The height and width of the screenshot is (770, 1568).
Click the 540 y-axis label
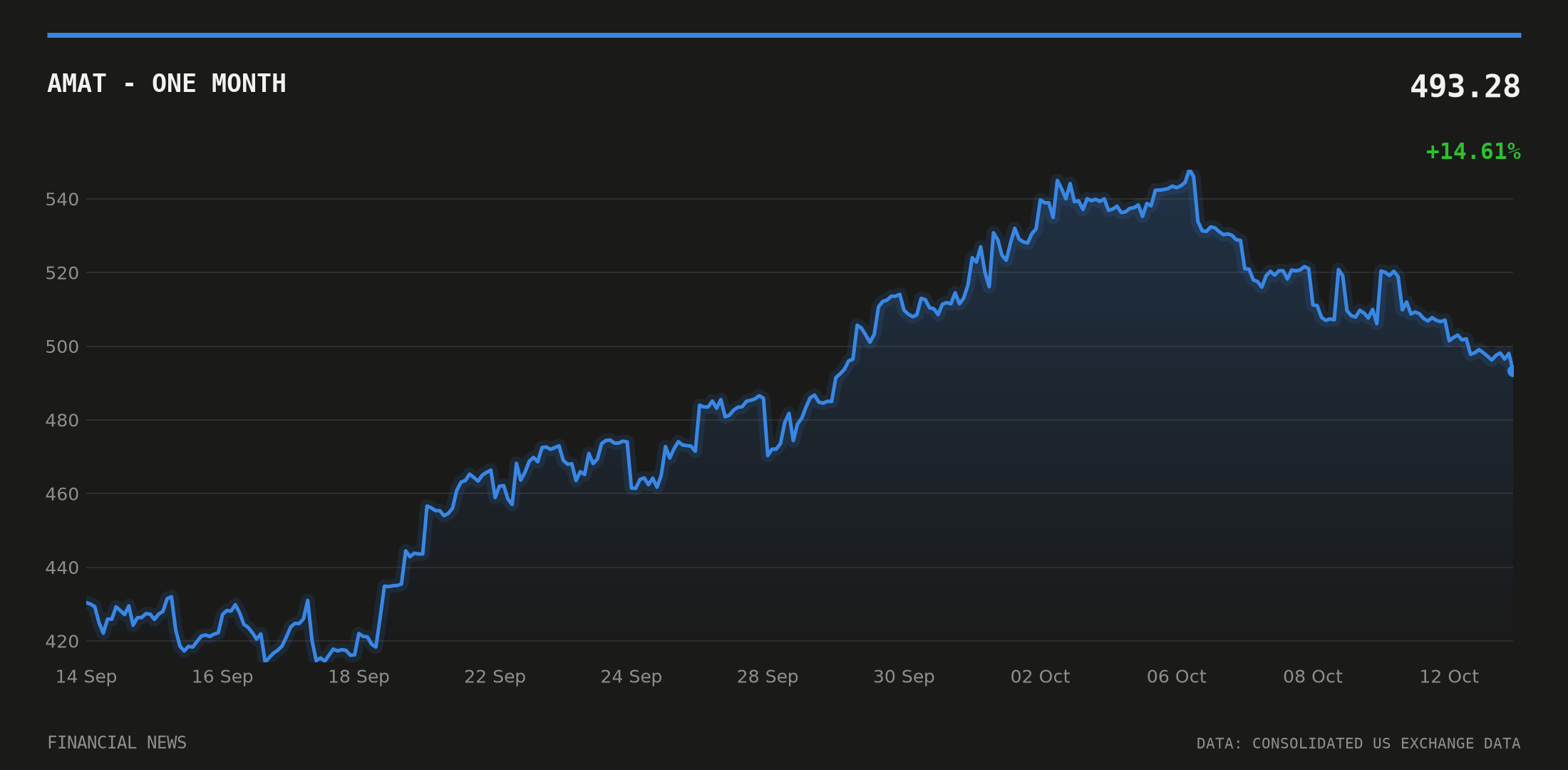(x=62, y=200)
